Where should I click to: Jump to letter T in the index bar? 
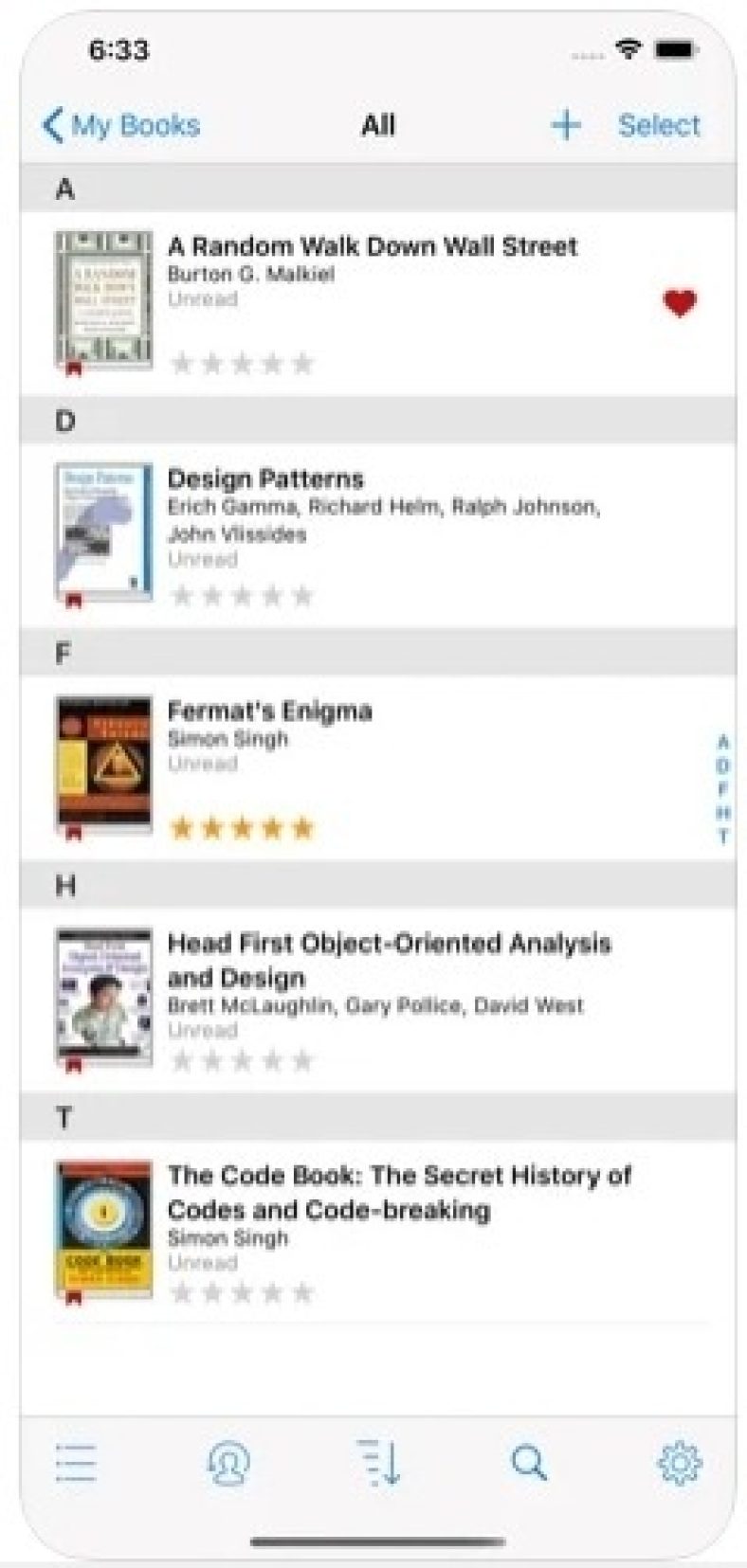coord(723,837)
